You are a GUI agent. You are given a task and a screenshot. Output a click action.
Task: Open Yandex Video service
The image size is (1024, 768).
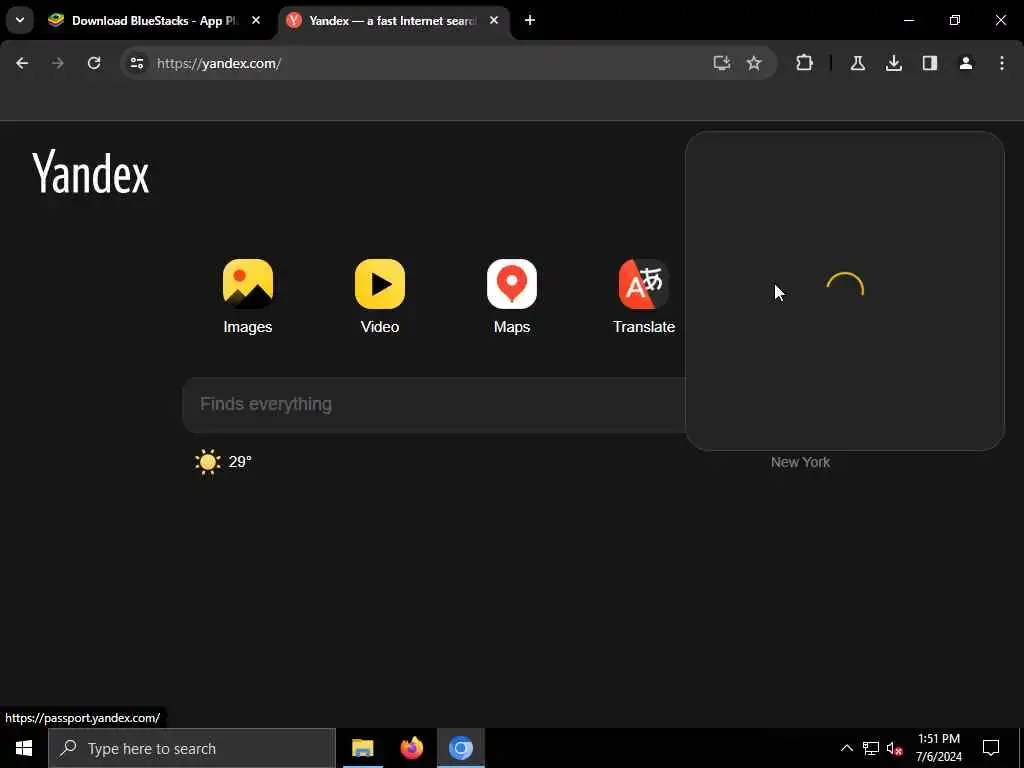click(x=379, y=297)
